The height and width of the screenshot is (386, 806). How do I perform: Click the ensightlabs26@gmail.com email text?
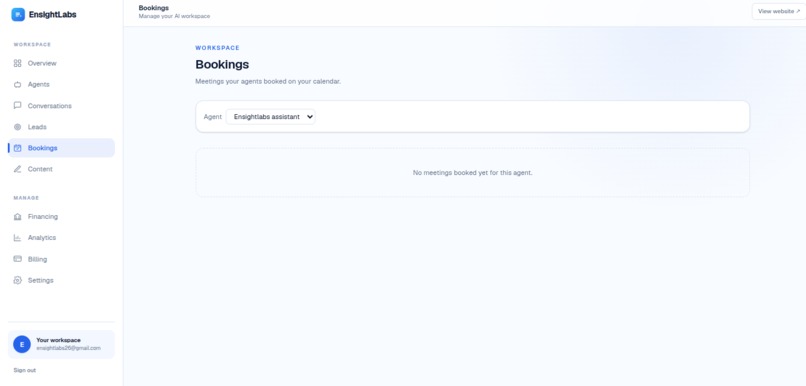click(68, 348)
